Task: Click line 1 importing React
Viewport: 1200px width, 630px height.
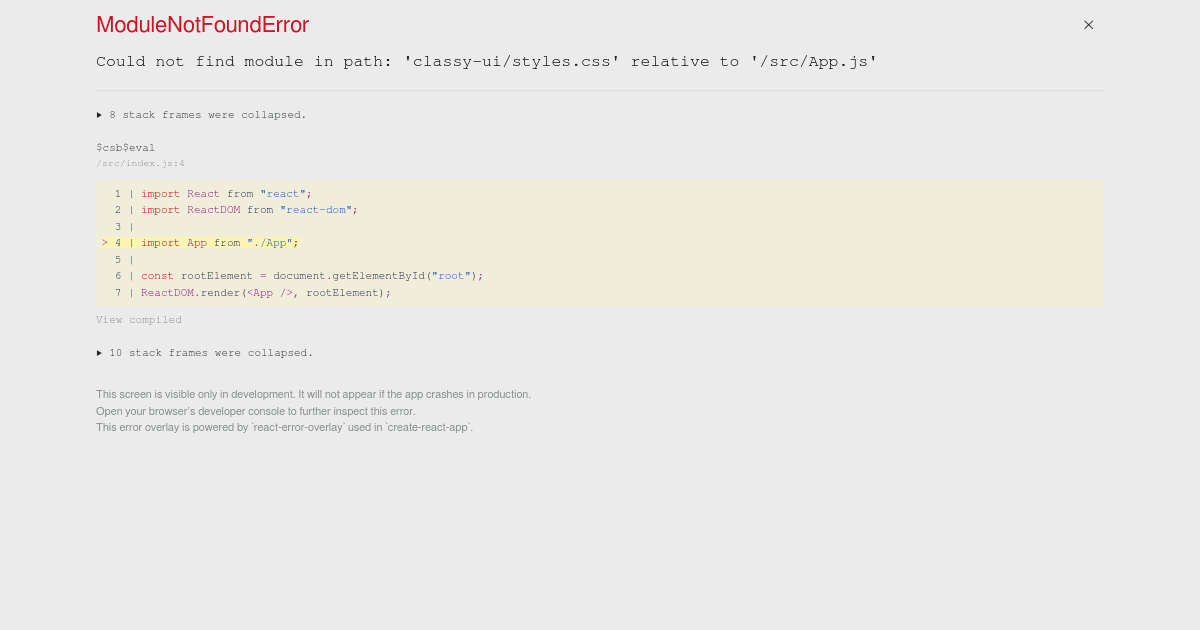Action: pyautogui.click(x=225, y=193)
